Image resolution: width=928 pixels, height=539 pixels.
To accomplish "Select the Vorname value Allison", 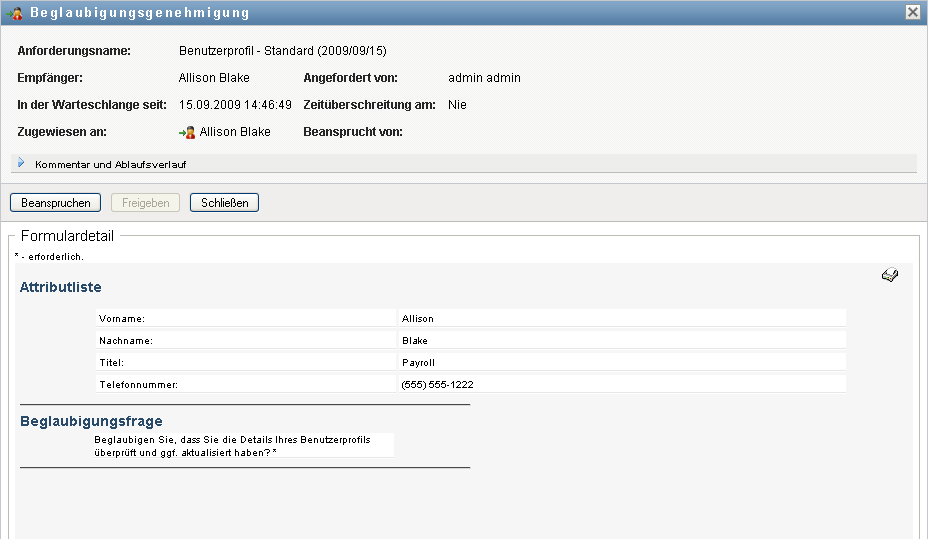I will [418, 319].
